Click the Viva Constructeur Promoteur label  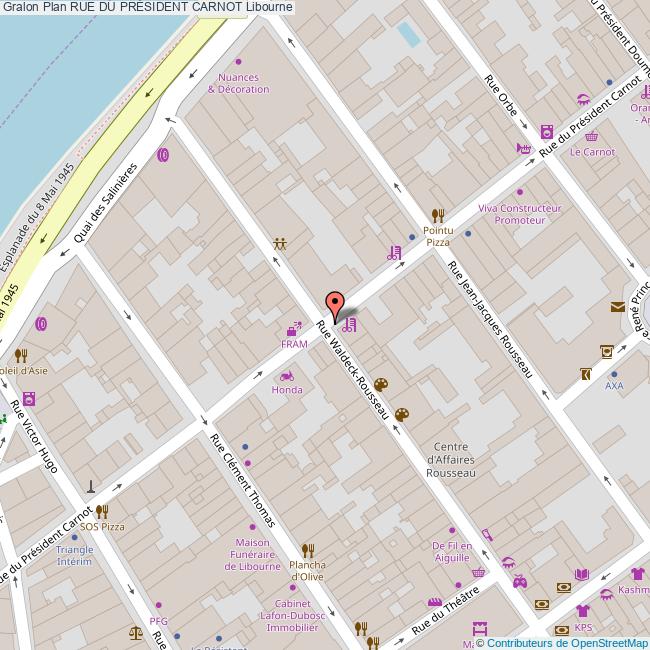(520, 214)
